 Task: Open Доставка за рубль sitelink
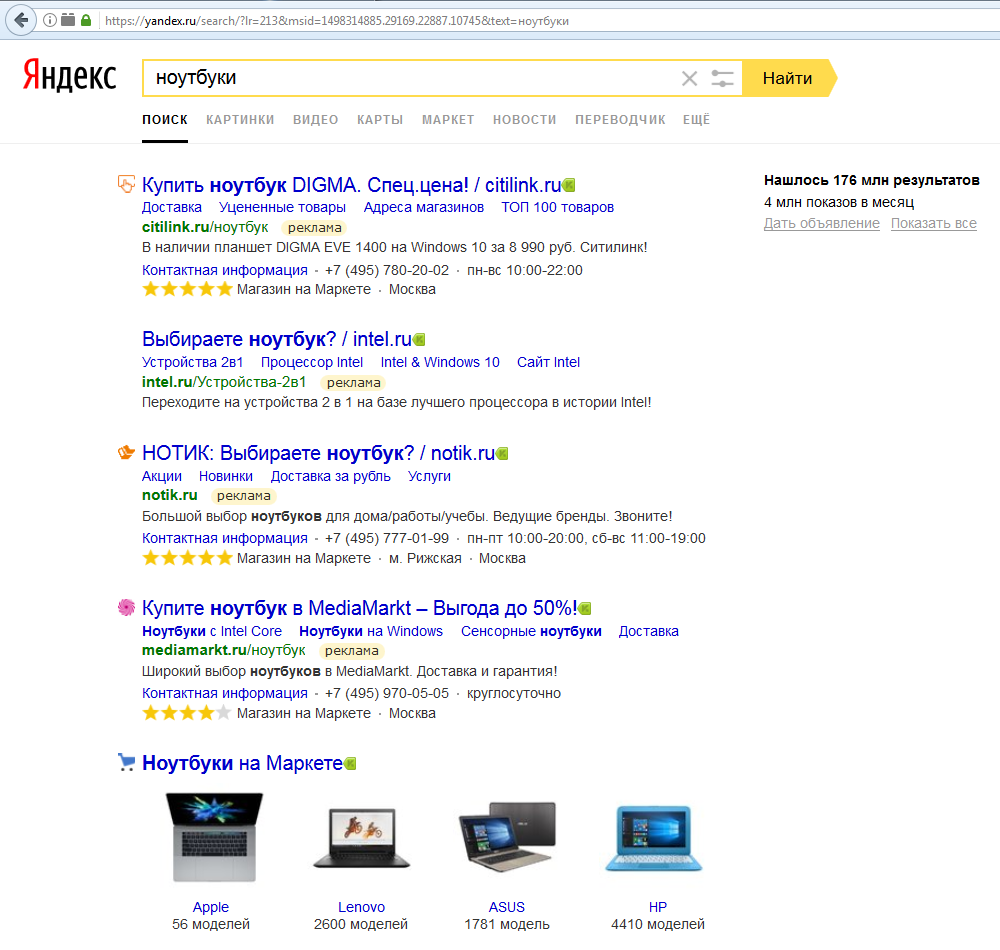[330, 476]
